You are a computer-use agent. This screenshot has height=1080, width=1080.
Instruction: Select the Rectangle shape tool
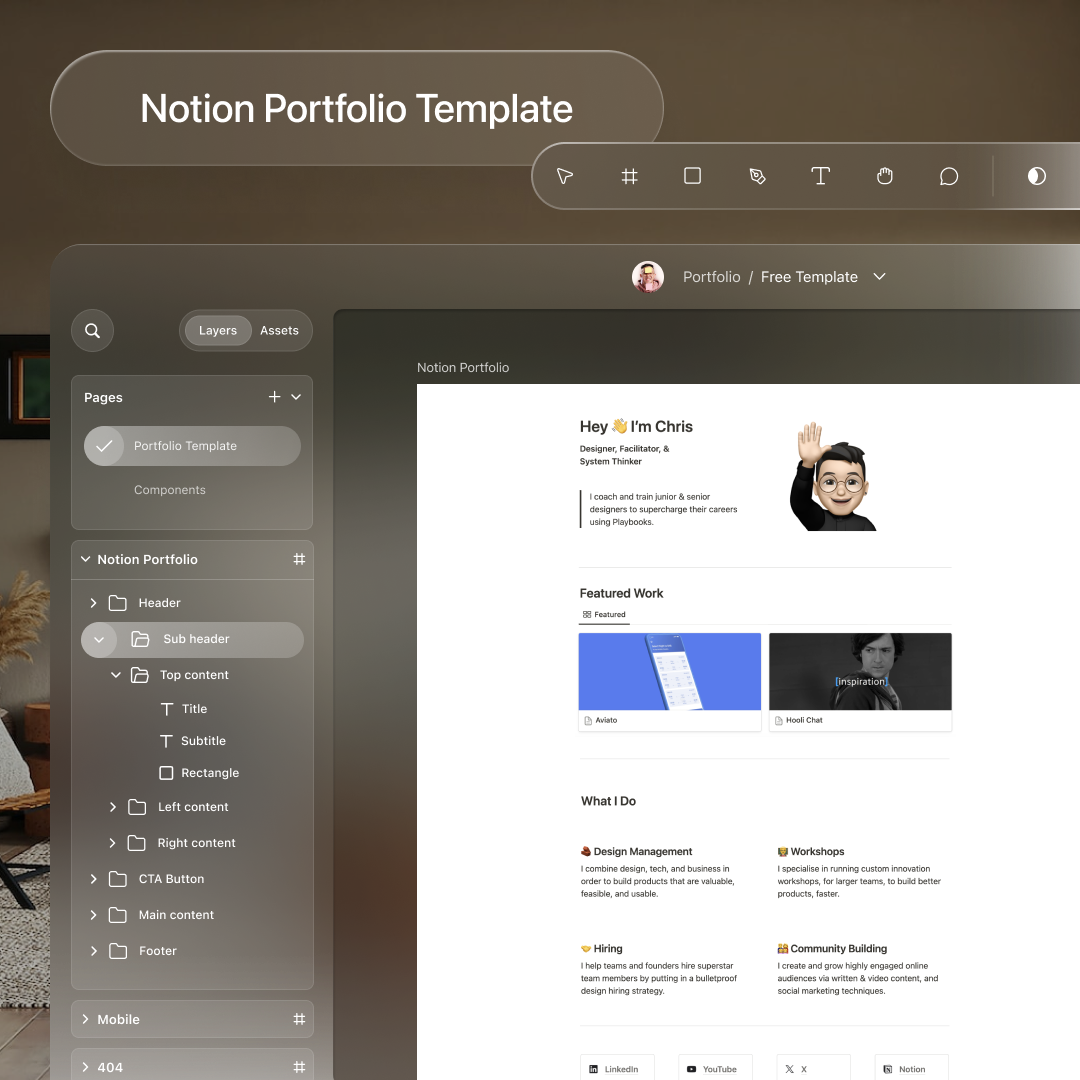(692, 176)
